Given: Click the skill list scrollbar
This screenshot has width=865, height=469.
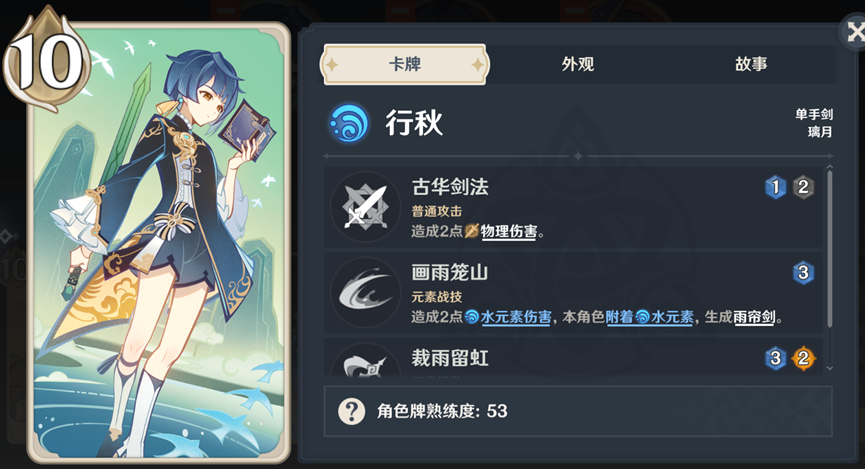Looking at the screenshot, I should click(830, 247).
